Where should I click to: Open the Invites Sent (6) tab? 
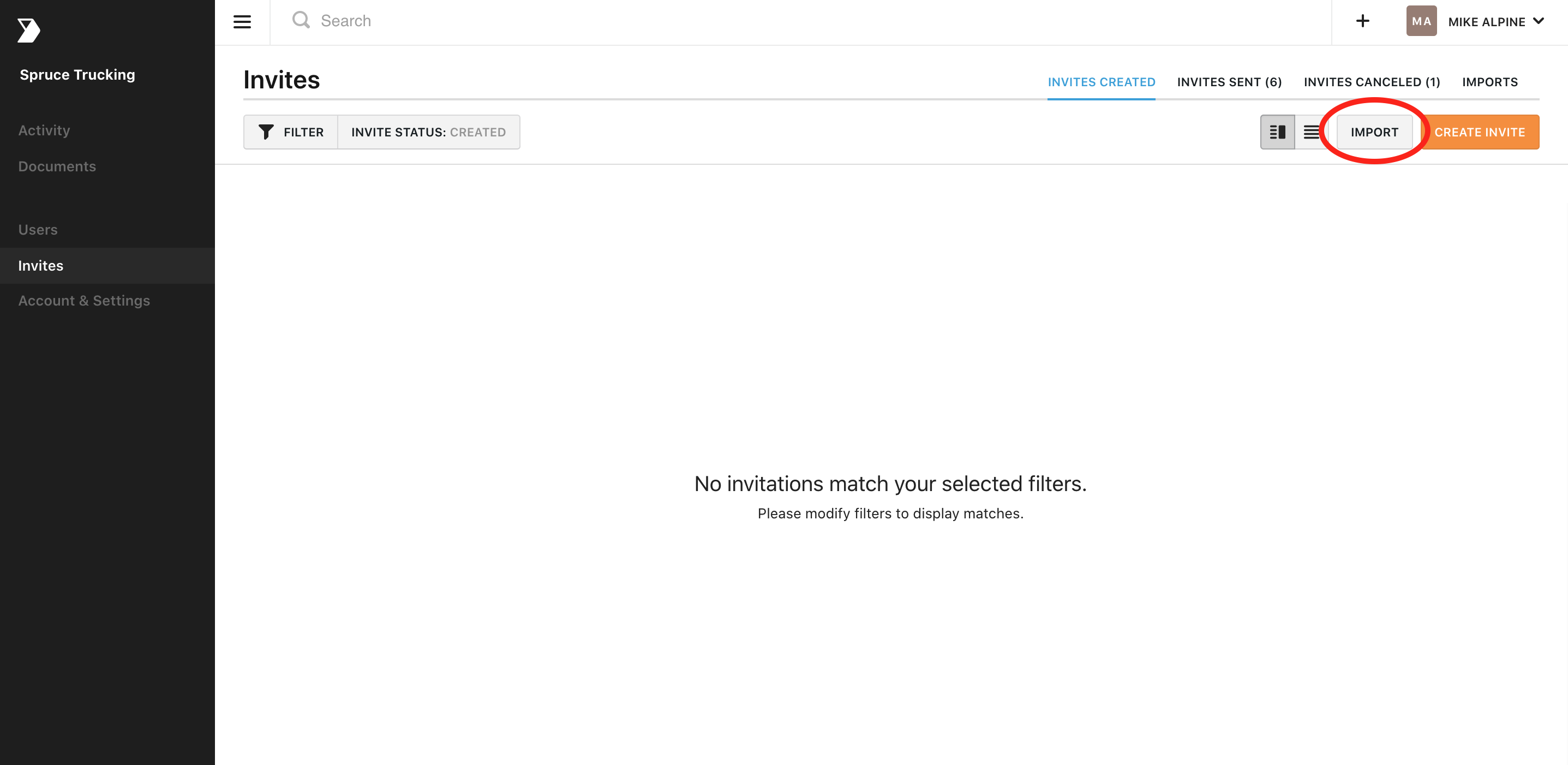pos(1229,82)
